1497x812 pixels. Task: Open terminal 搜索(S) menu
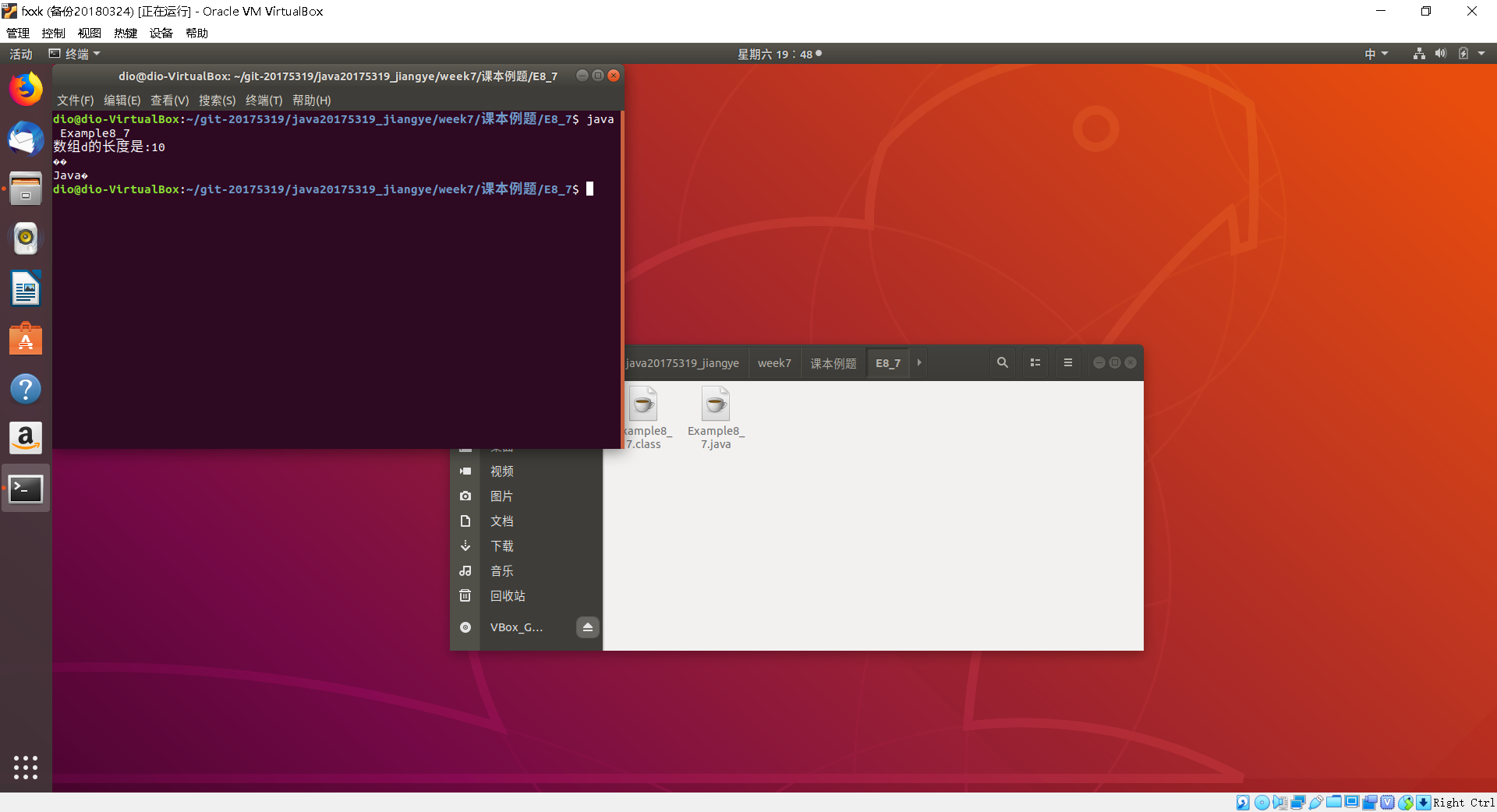[x=218, y=101]
